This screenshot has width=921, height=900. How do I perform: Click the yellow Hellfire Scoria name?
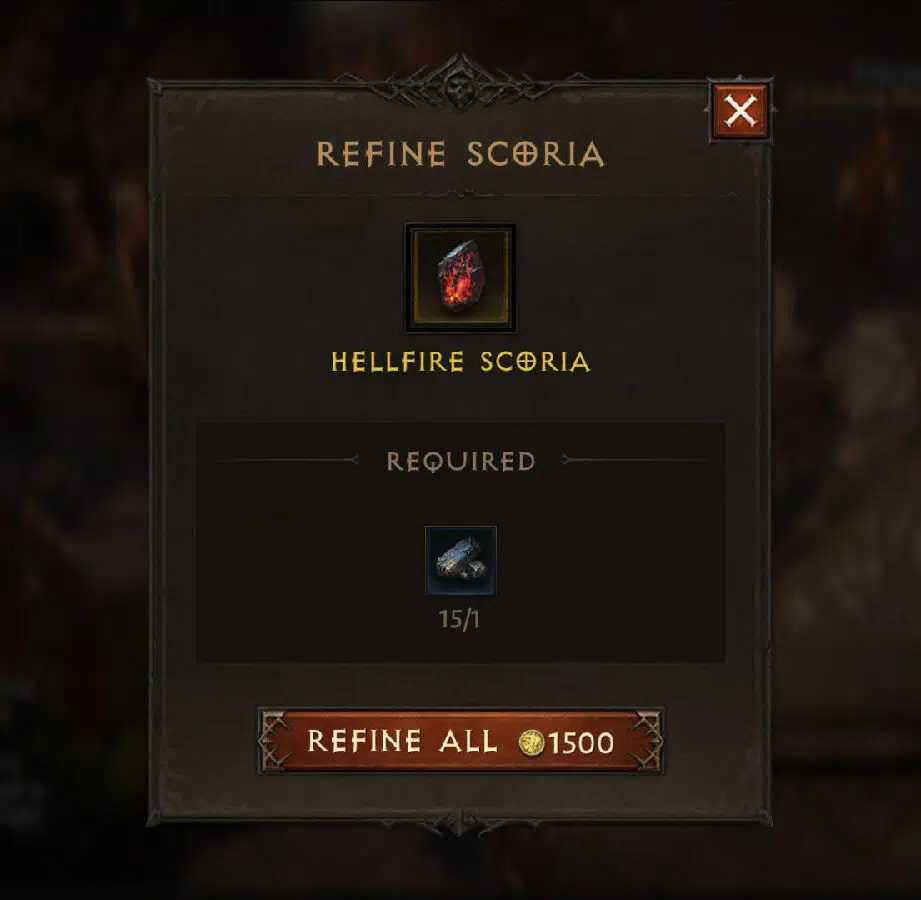click(460, 361)
